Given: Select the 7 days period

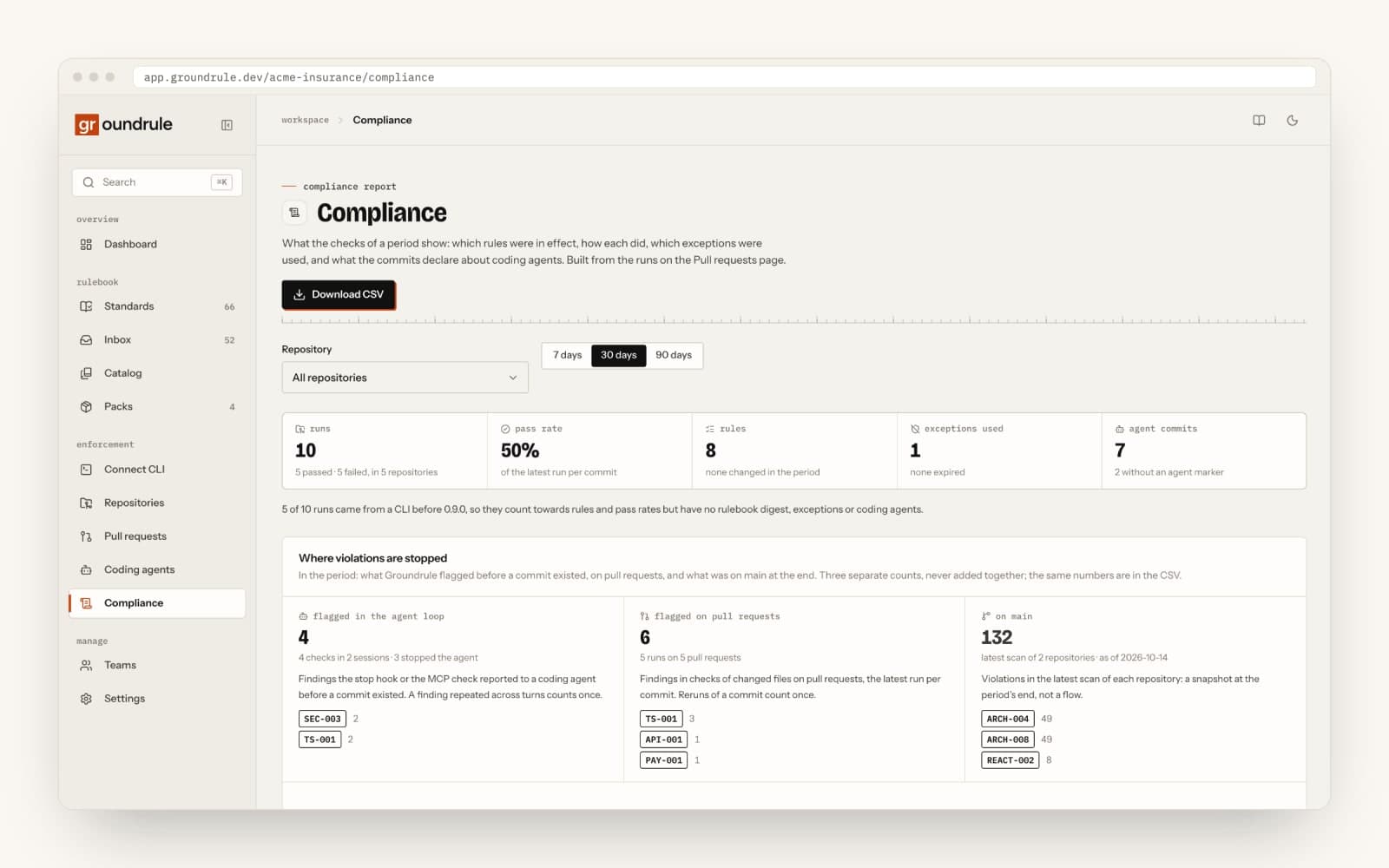Looking at the screenshot, I should click(x=568, y=355).
